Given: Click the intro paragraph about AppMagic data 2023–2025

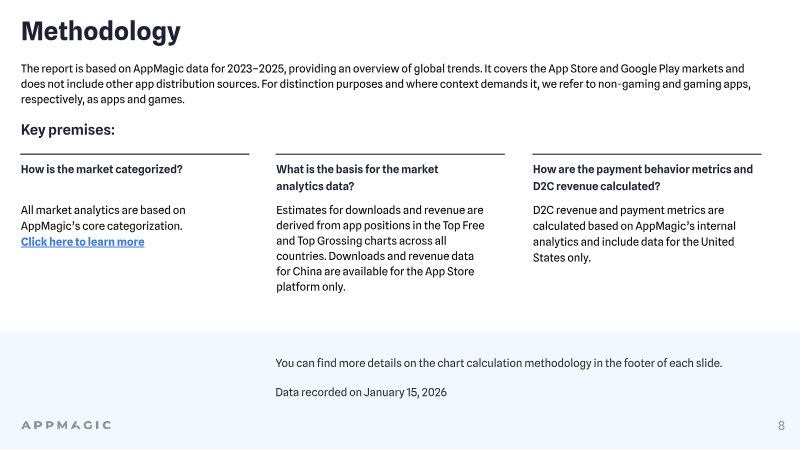Looking at the screenshot, I should coord(386,84).
